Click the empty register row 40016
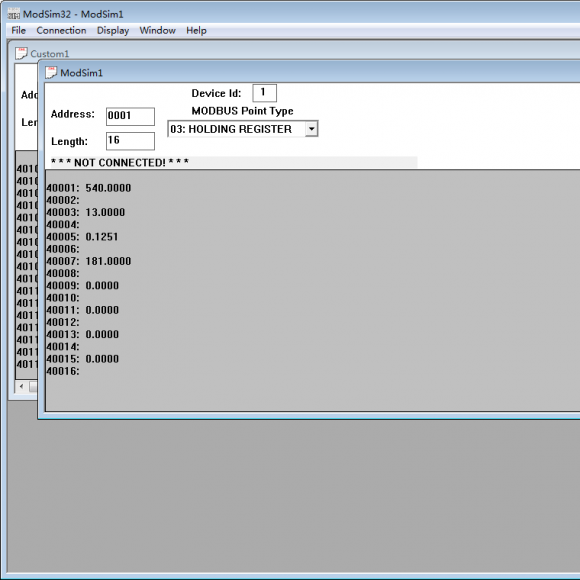The image size is (580, 580). click(63, 371)
